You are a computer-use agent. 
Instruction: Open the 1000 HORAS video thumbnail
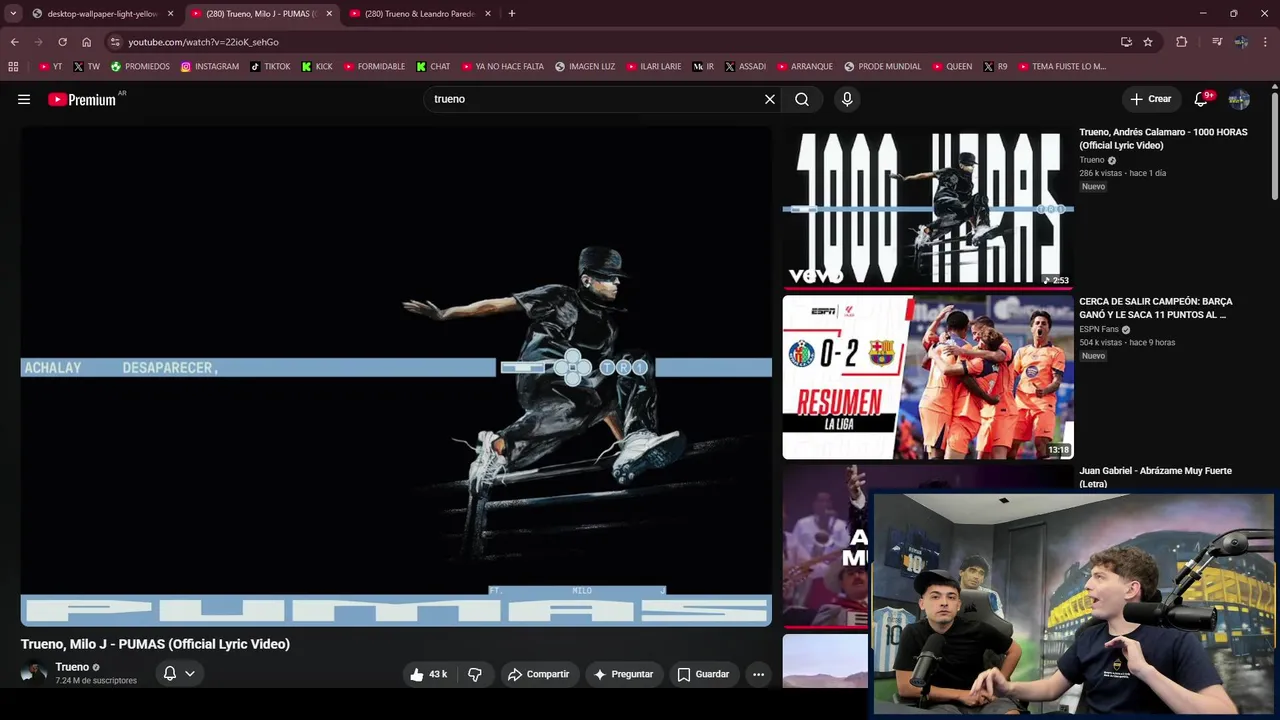pos(928,207)
